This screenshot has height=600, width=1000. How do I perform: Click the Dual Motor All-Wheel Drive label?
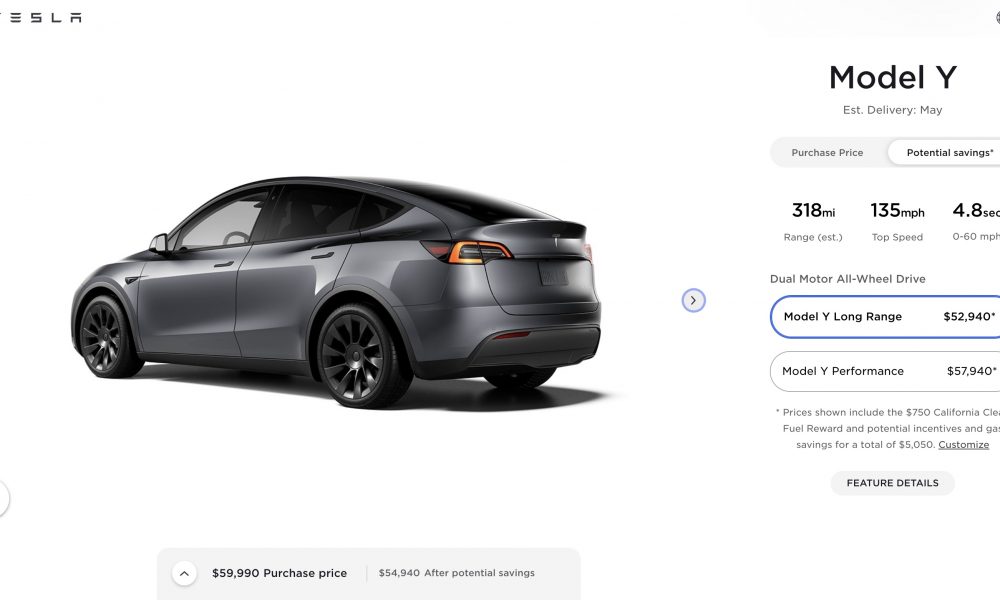click(848, 279)
